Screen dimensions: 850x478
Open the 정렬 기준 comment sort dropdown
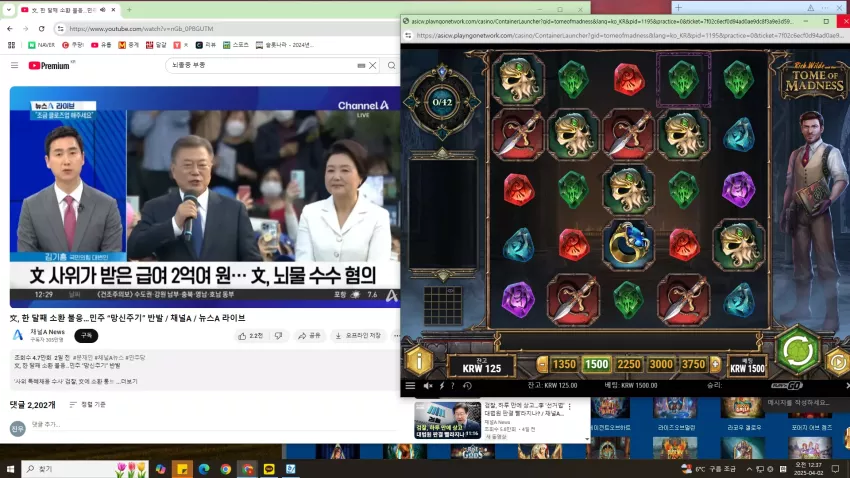[88, 404]
